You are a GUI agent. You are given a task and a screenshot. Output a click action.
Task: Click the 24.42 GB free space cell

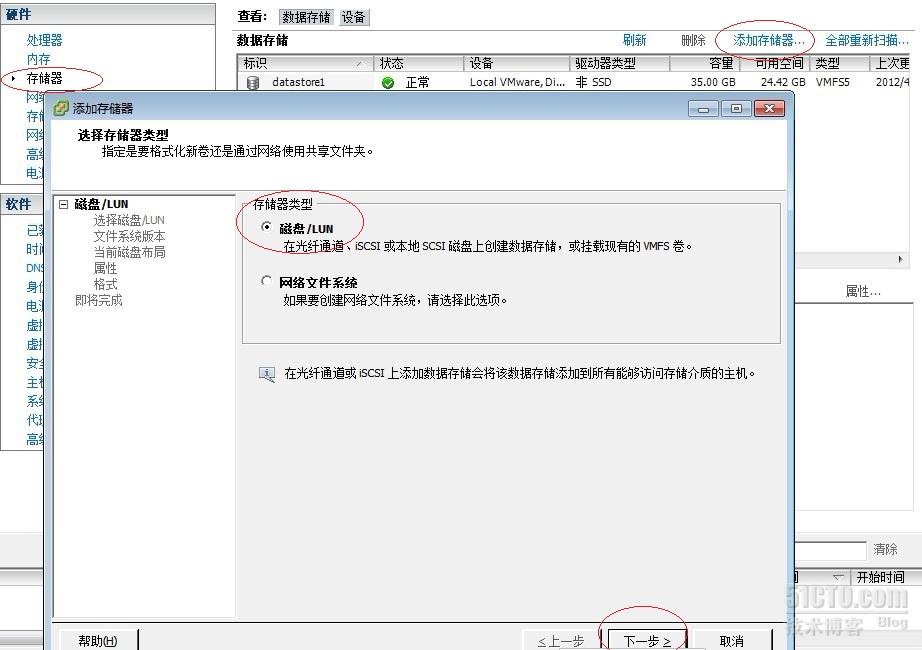[x=783, y=82]
